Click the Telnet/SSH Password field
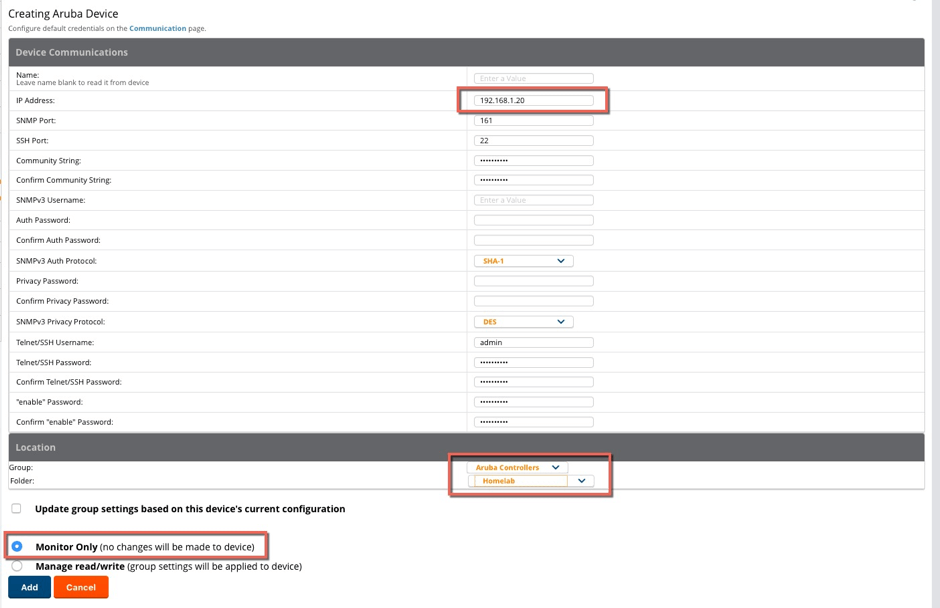This screenshot has width=940, height=608. [533, 362]
